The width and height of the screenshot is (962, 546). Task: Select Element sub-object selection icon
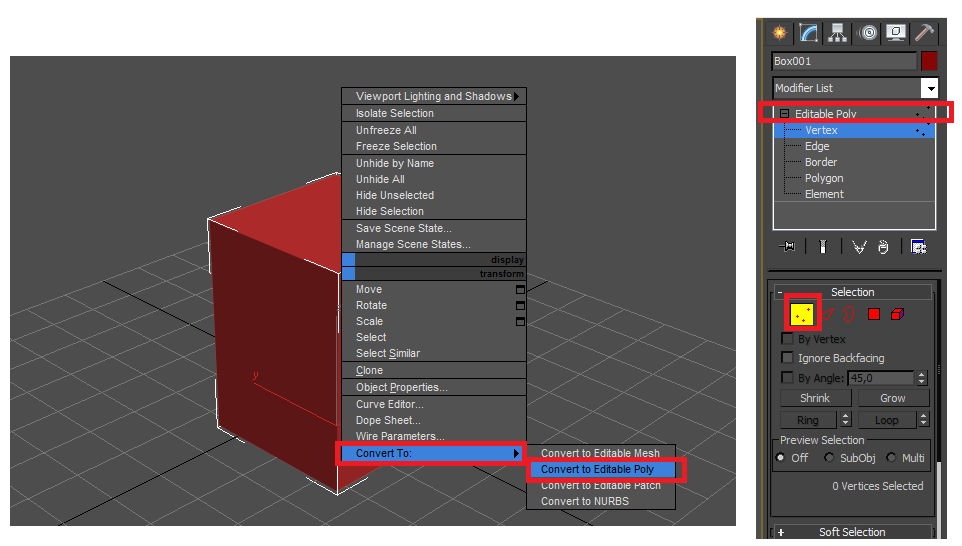[x=897, y=314]
